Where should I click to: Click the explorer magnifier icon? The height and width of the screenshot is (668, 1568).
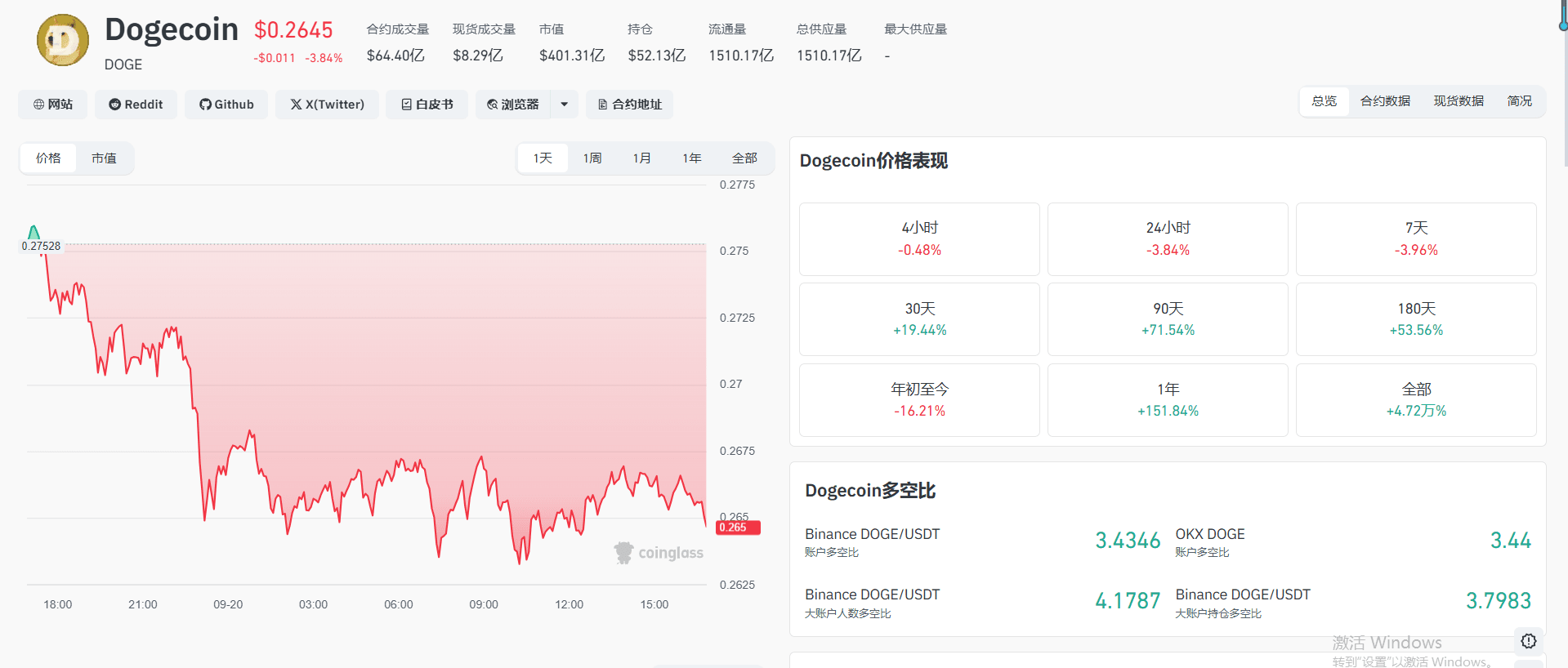[x=492, y=105]
